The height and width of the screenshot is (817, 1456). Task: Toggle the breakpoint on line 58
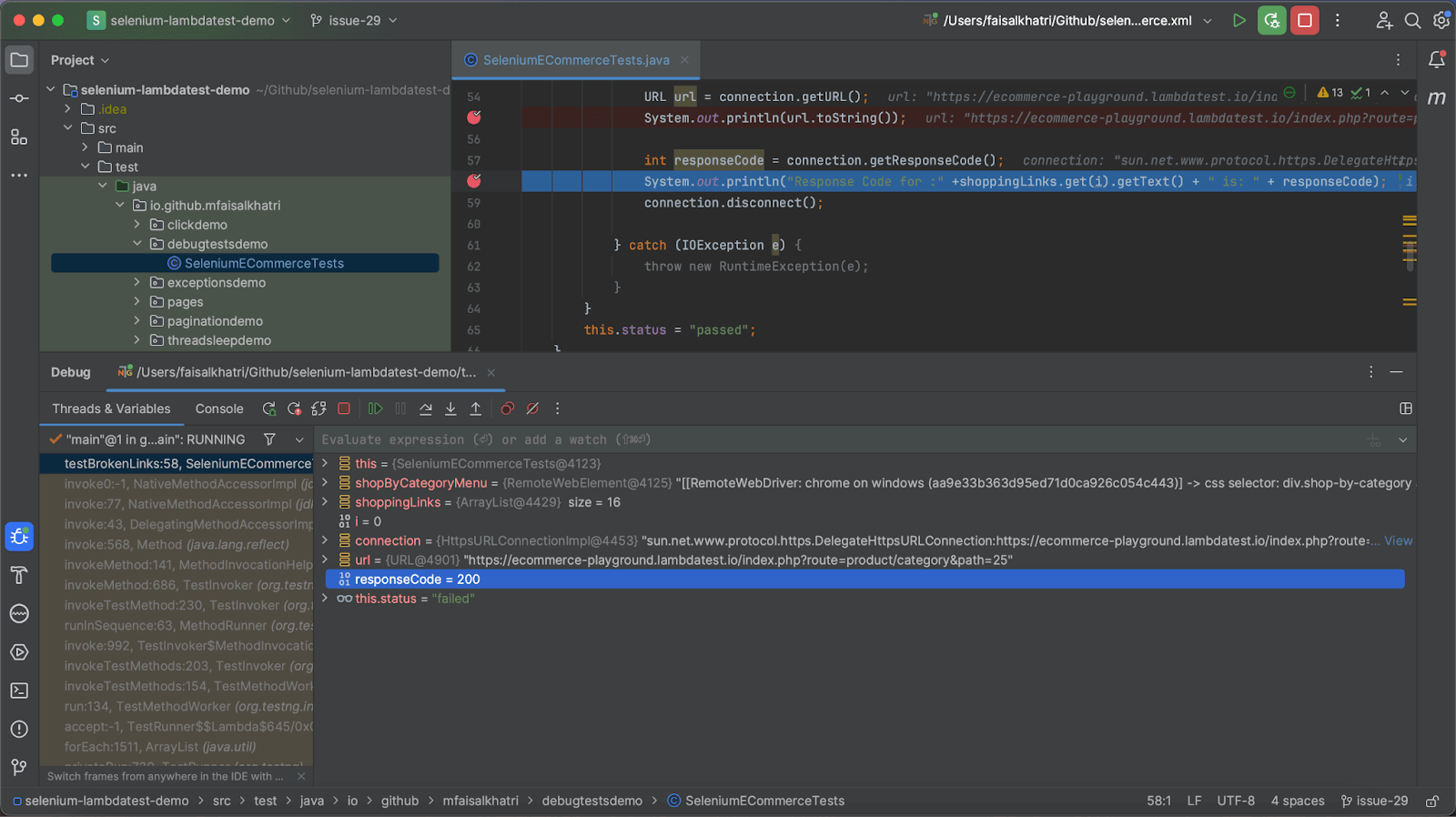click(x=474, y=181)
